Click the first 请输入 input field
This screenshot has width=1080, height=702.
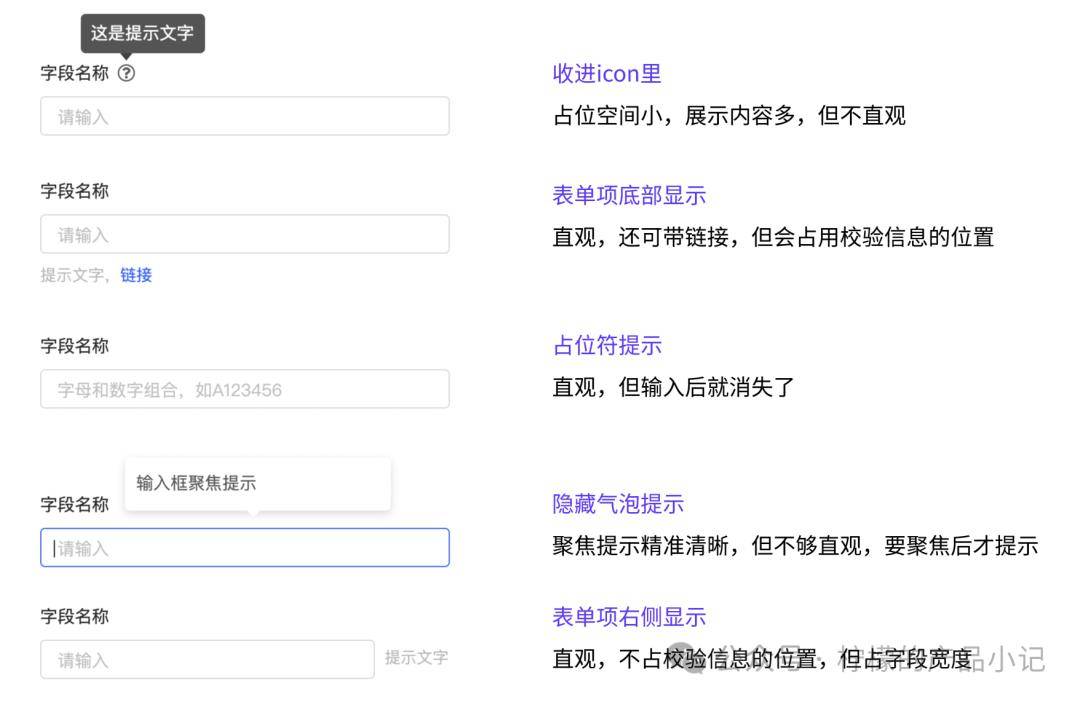pyautogui.click(x=244, y=116)
